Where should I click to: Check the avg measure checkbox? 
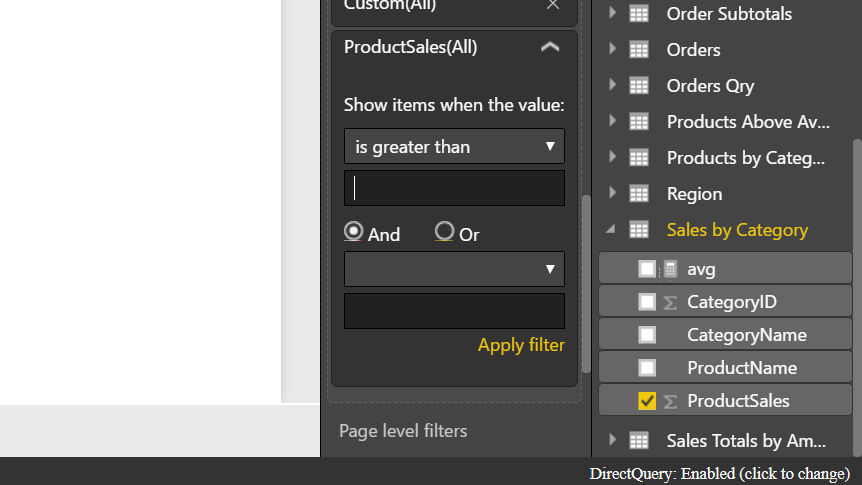[647, 269]
